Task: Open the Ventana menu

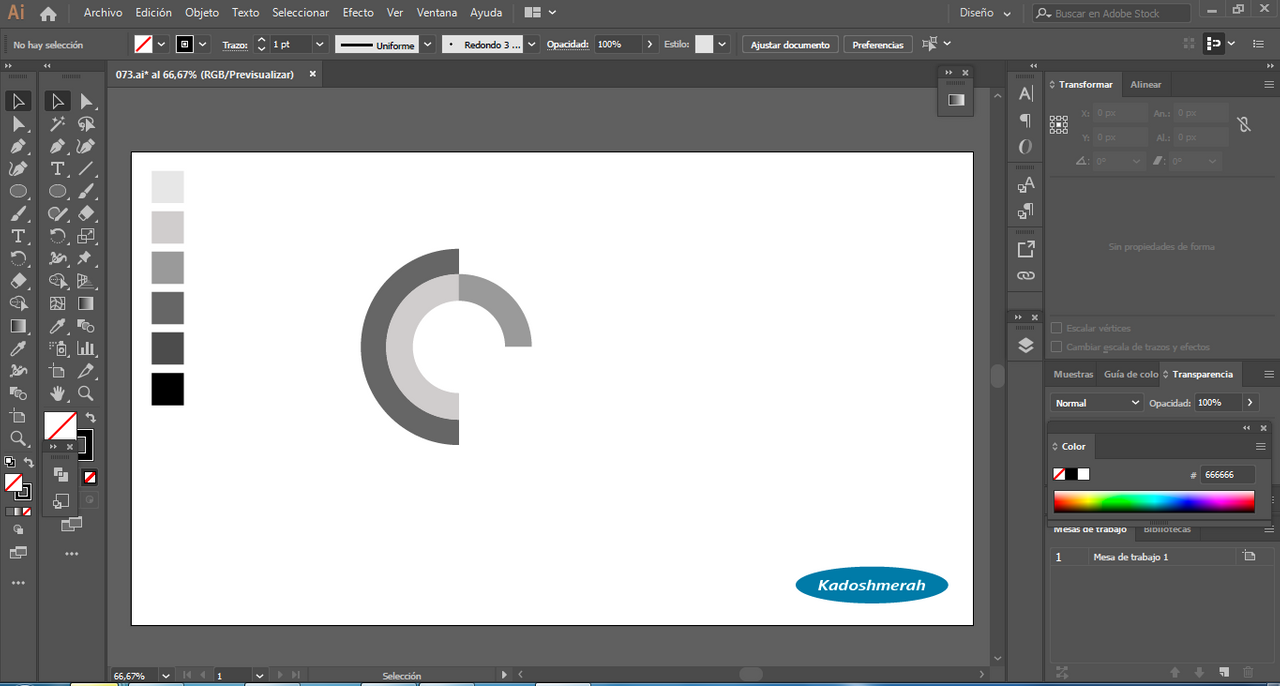Action: click(437, 13)
